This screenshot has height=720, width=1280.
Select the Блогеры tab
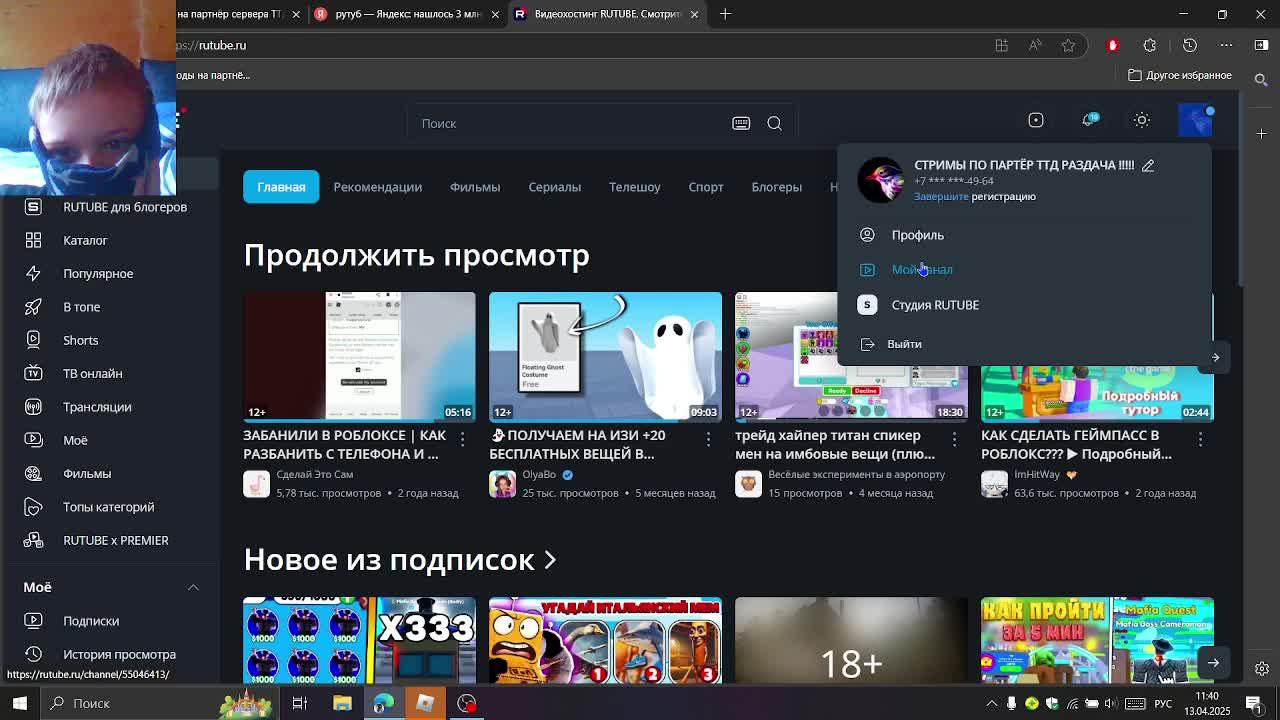777,187
